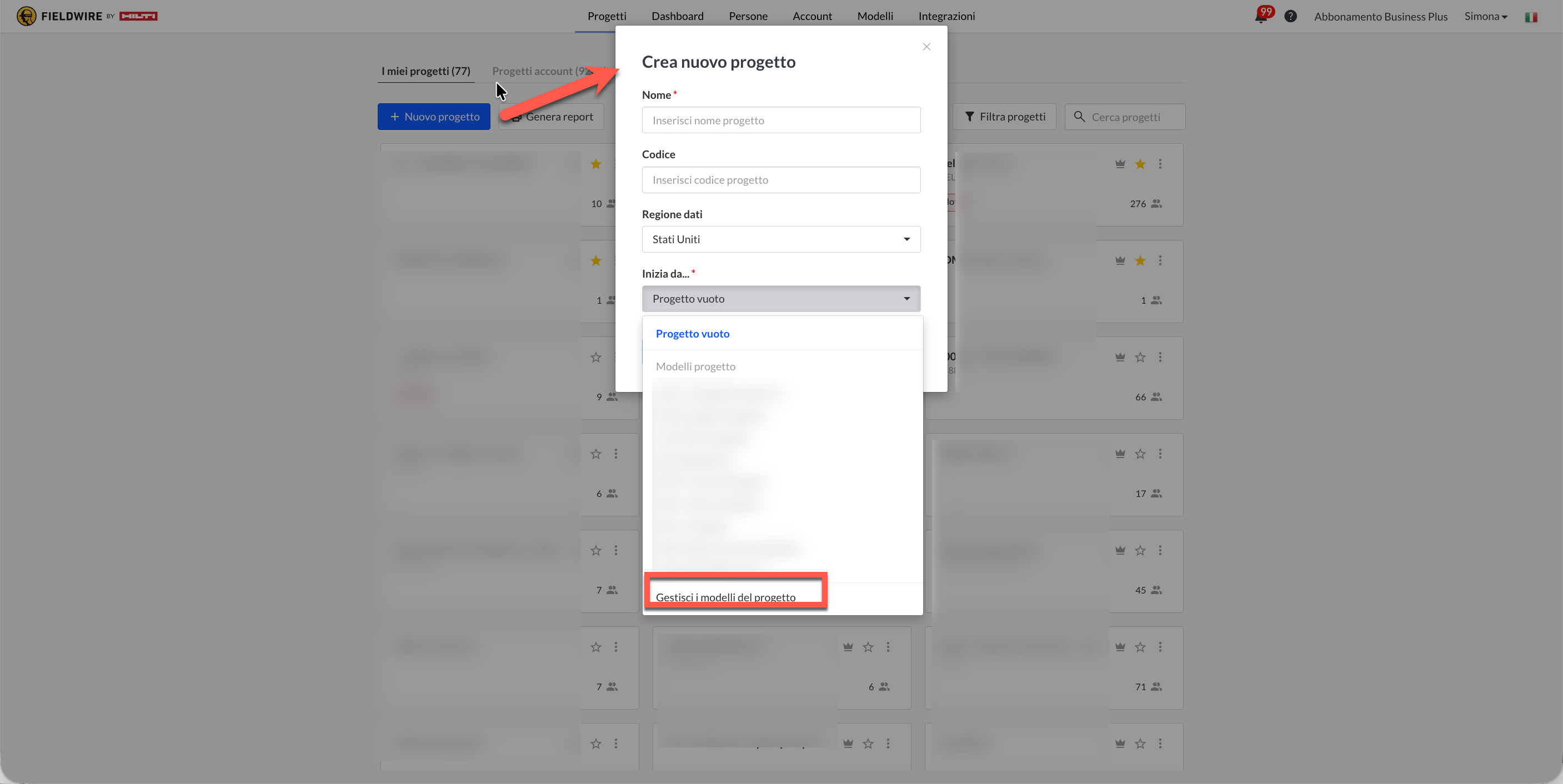Click the Inserisci nome progetto field
The image size is (1563, 784).
click(781, 120)
